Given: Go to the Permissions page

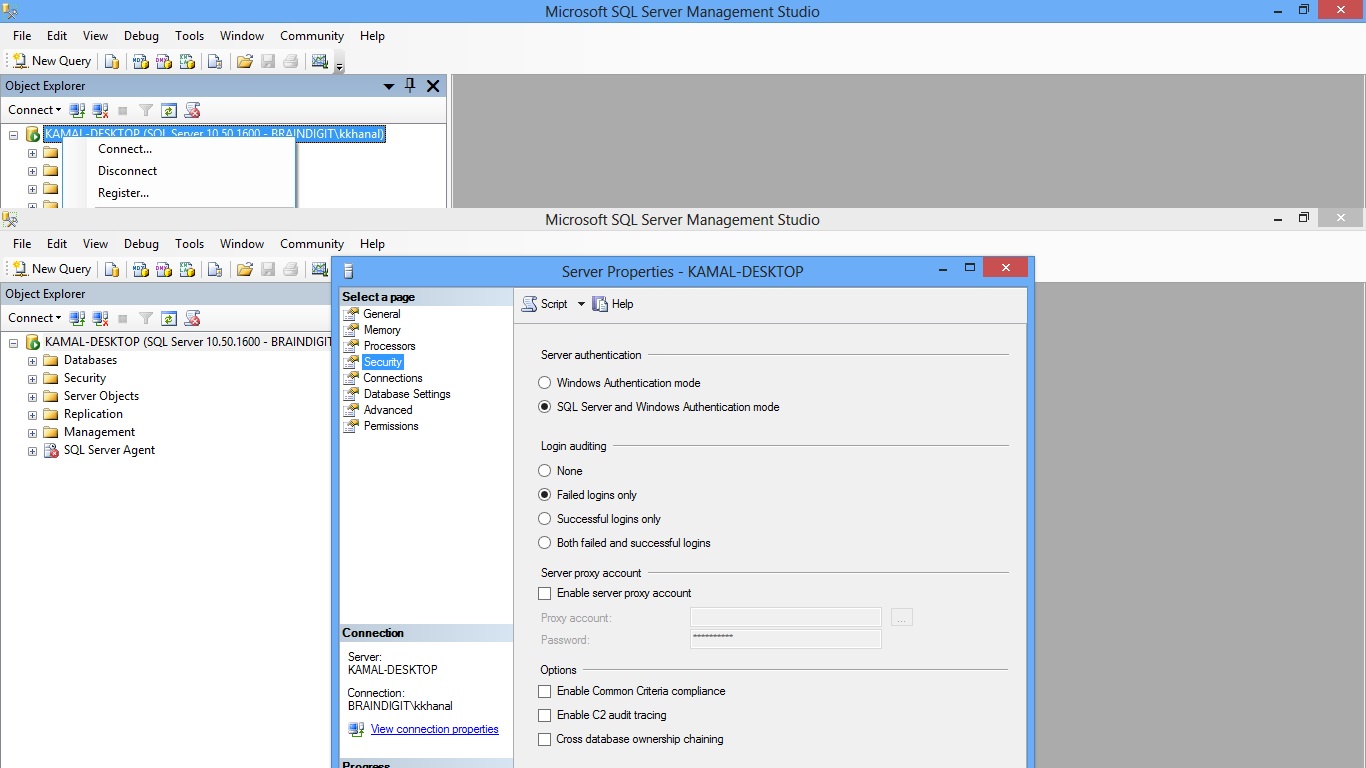Looking at the screenshot, I should coord(391,426).
